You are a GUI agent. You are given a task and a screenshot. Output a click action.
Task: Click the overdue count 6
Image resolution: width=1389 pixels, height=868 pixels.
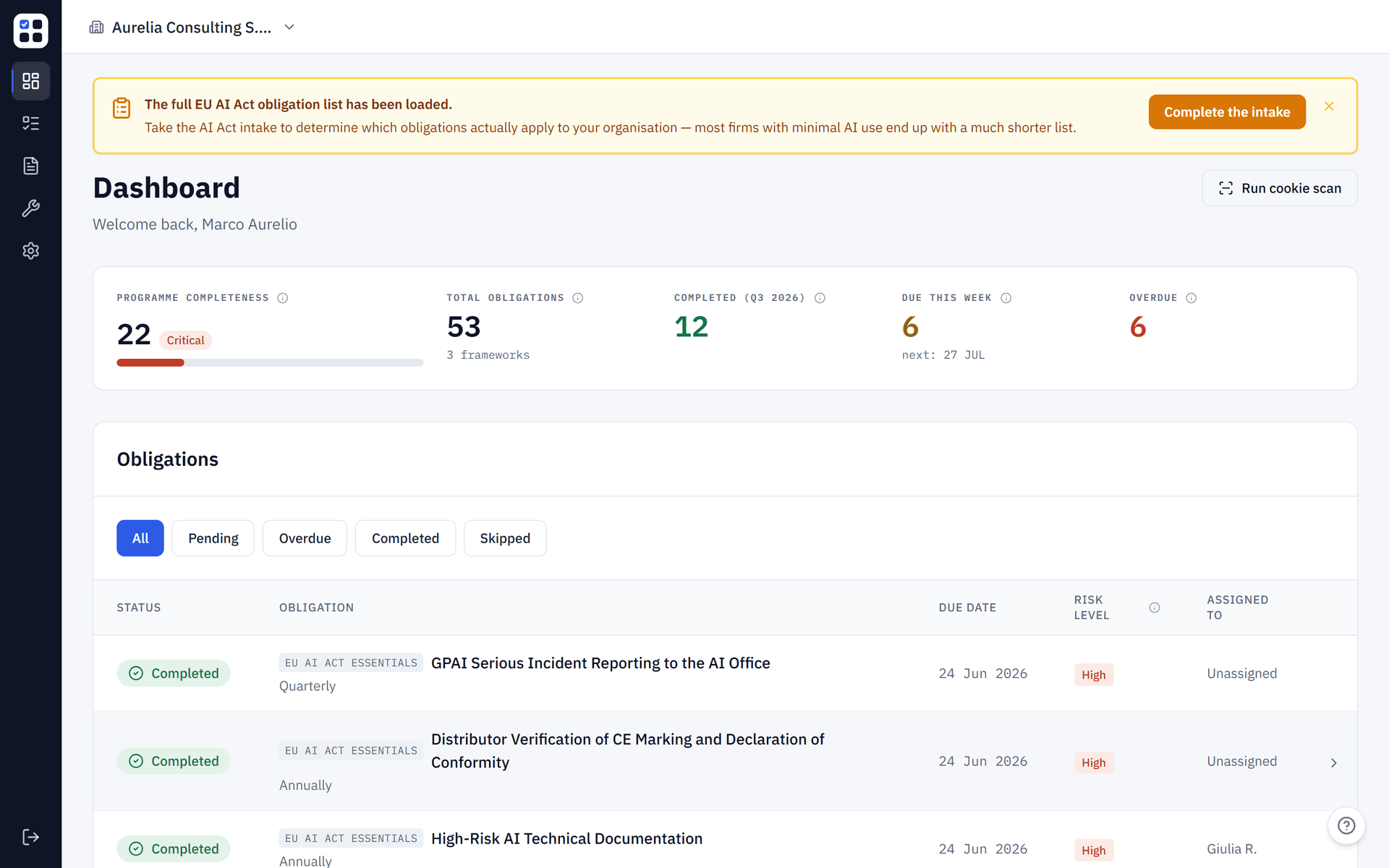click(1138, 327)
